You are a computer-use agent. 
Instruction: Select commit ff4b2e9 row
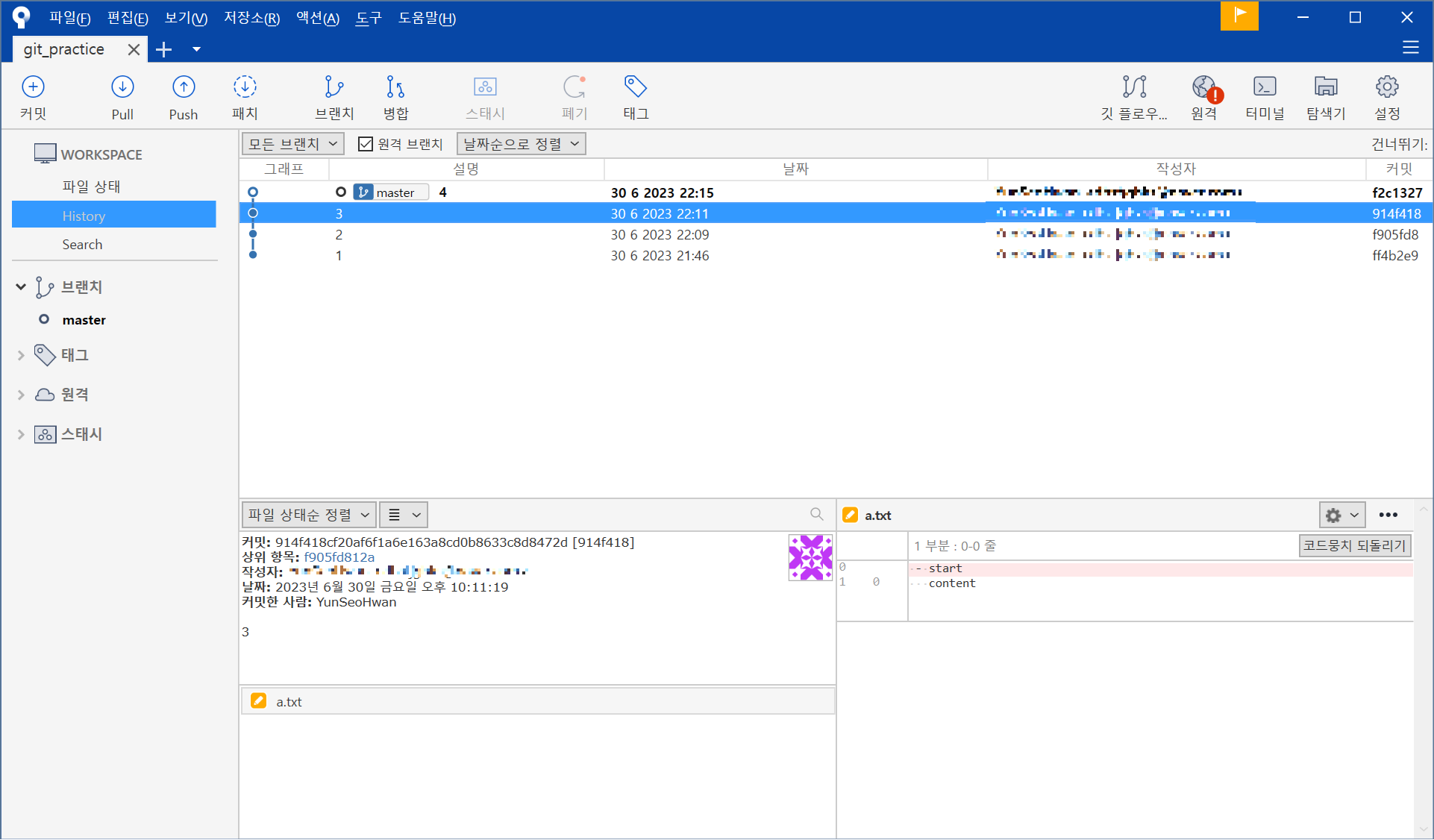tap(836, 255)
